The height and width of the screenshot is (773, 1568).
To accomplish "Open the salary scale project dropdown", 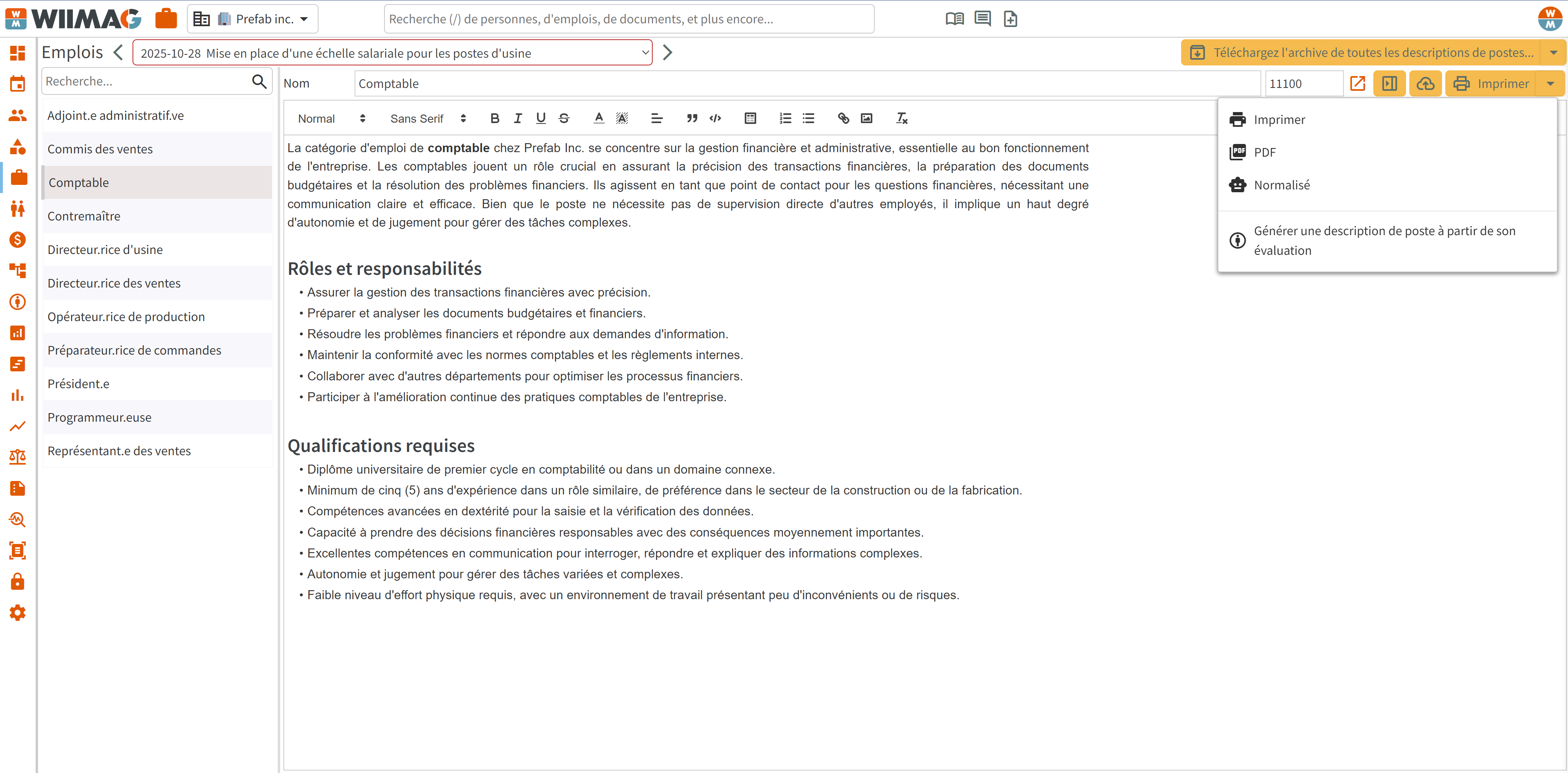I will click(393, 53).
